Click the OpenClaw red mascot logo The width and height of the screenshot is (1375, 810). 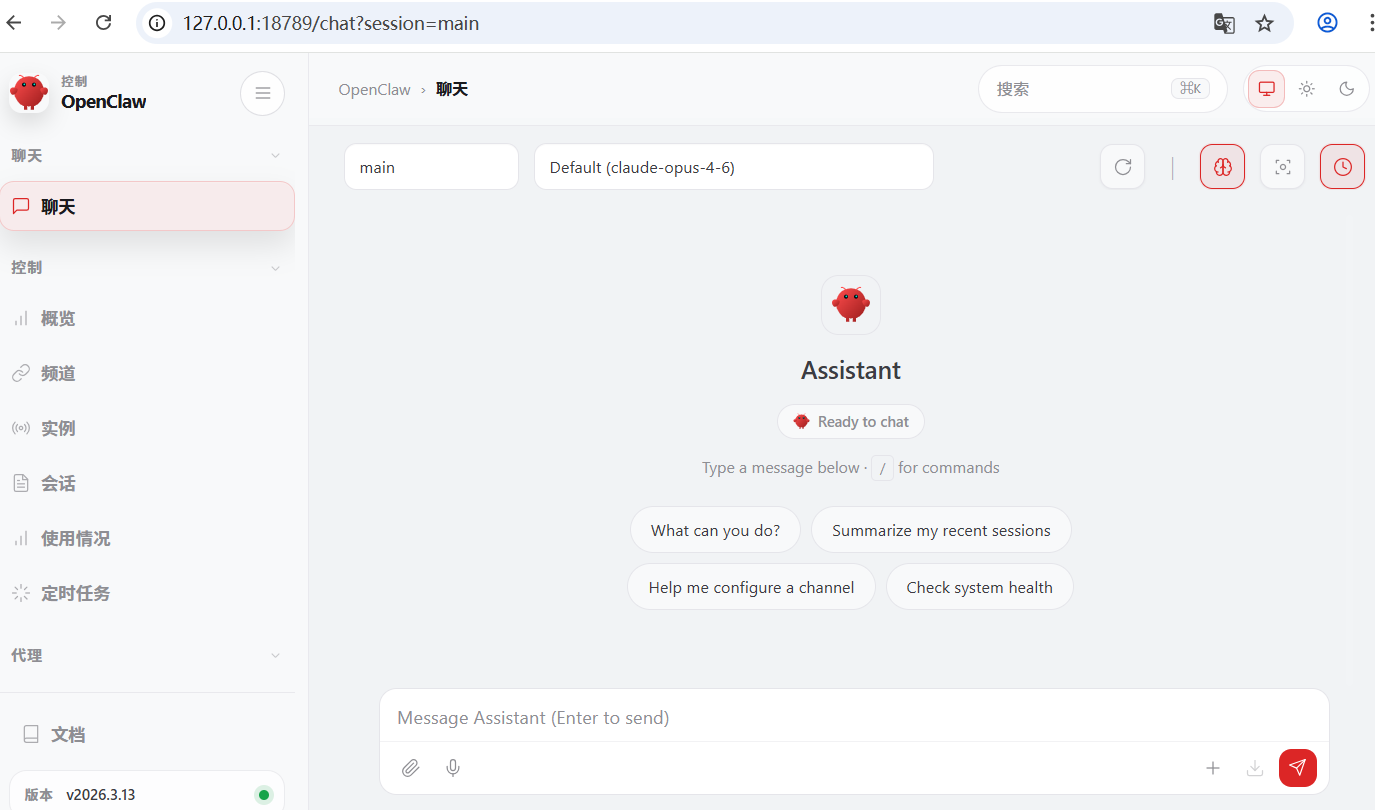coord(29,92)
